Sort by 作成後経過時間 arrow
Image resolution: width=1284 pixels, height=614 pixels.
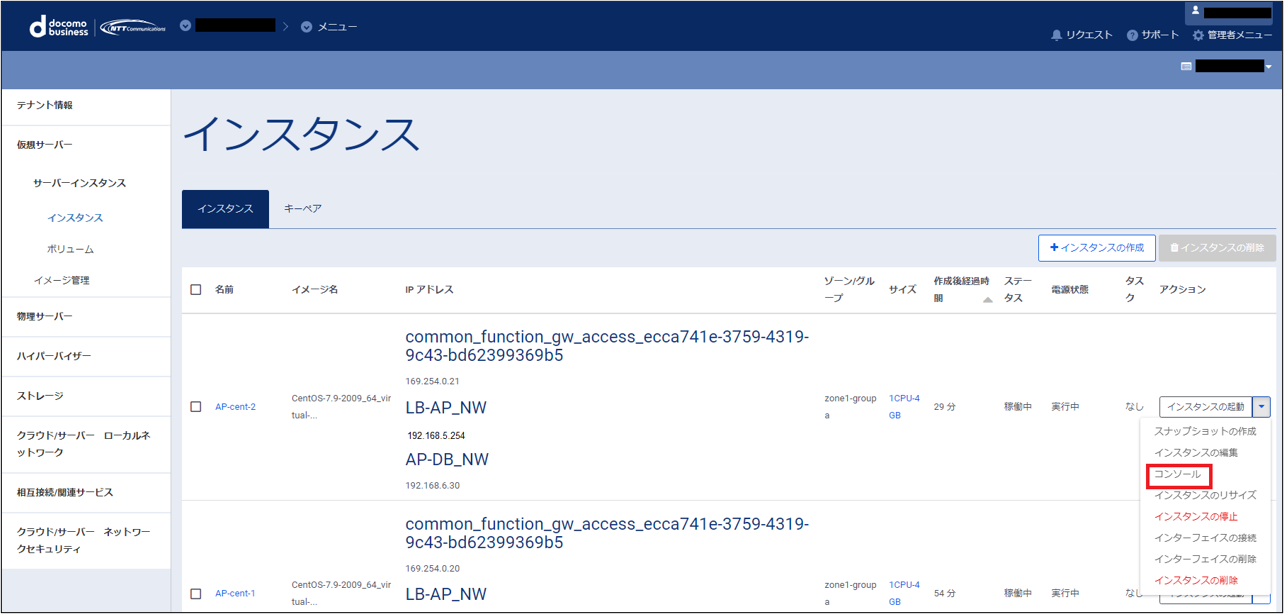tap(988, 299)
